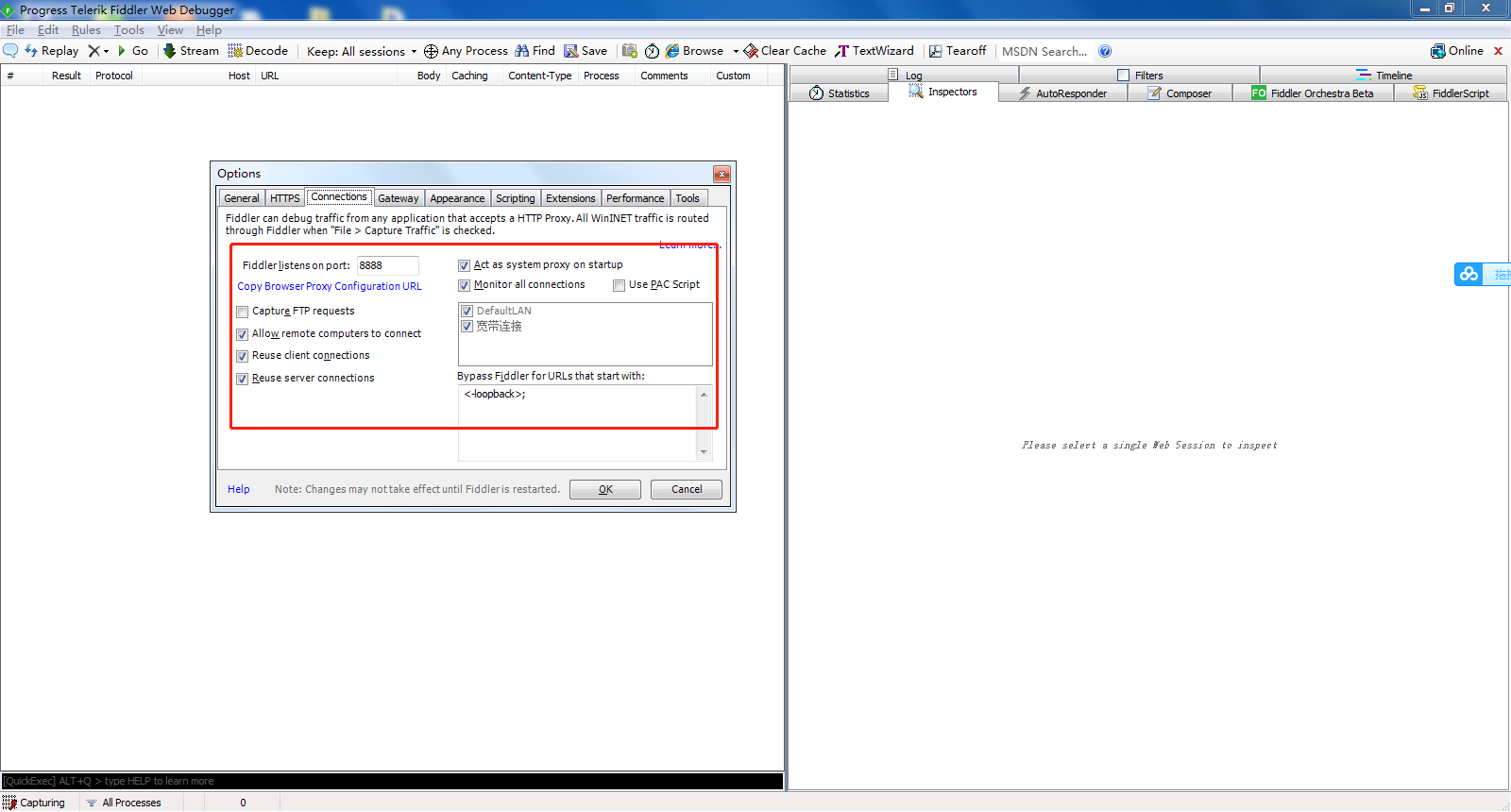
Task: Toggle the DefaultLAN connection checkbox
Action: pos(467,311)
